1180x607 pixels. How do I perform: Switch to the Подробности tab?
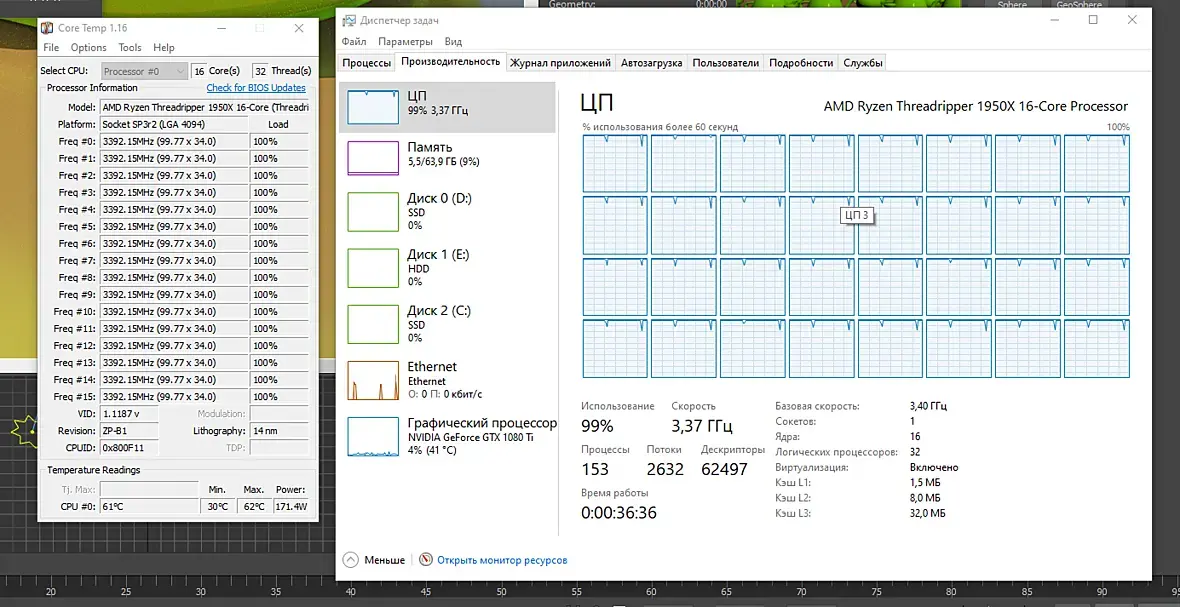click(x=801, y=63)
